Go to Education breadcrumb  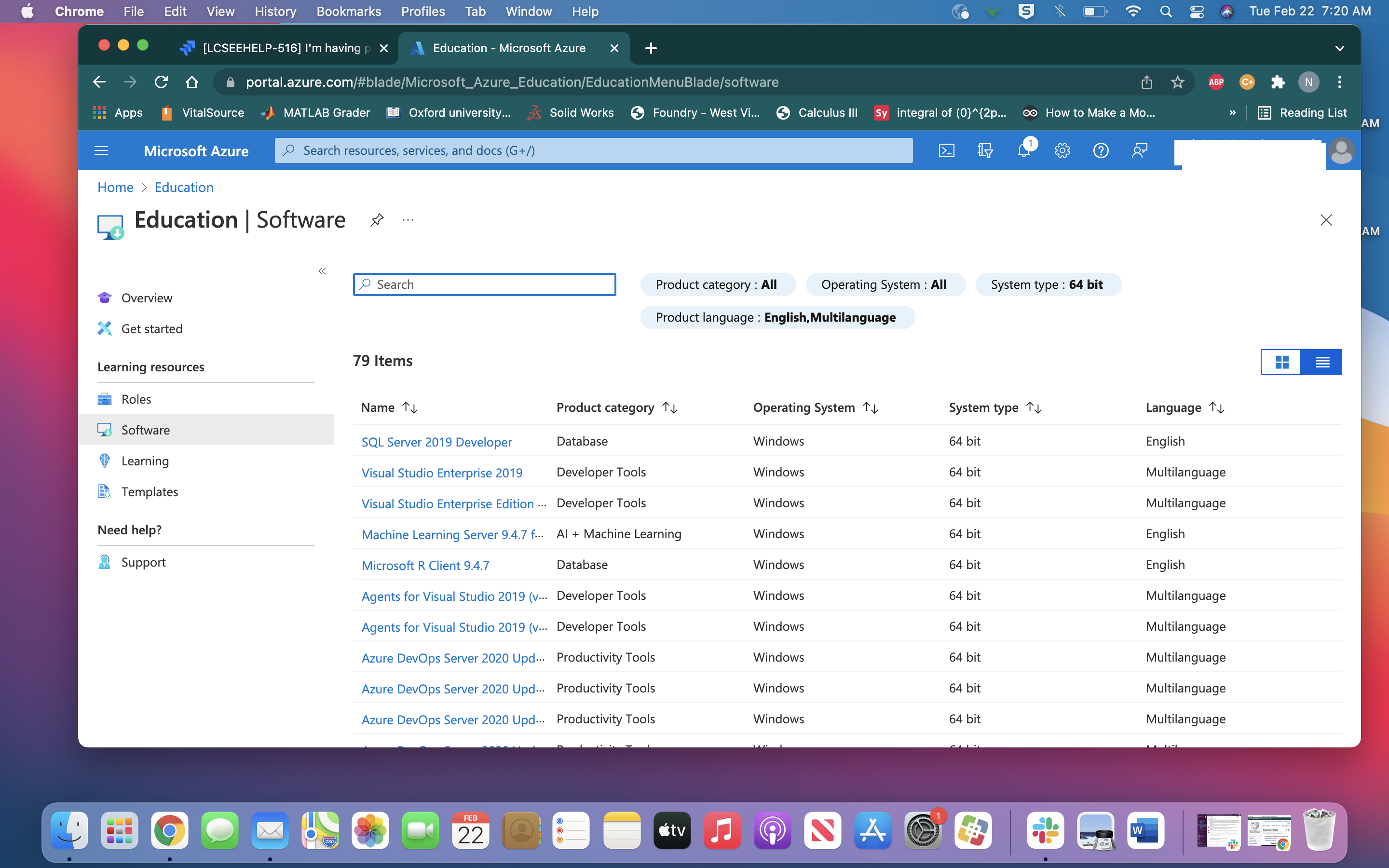coord(184,187)
